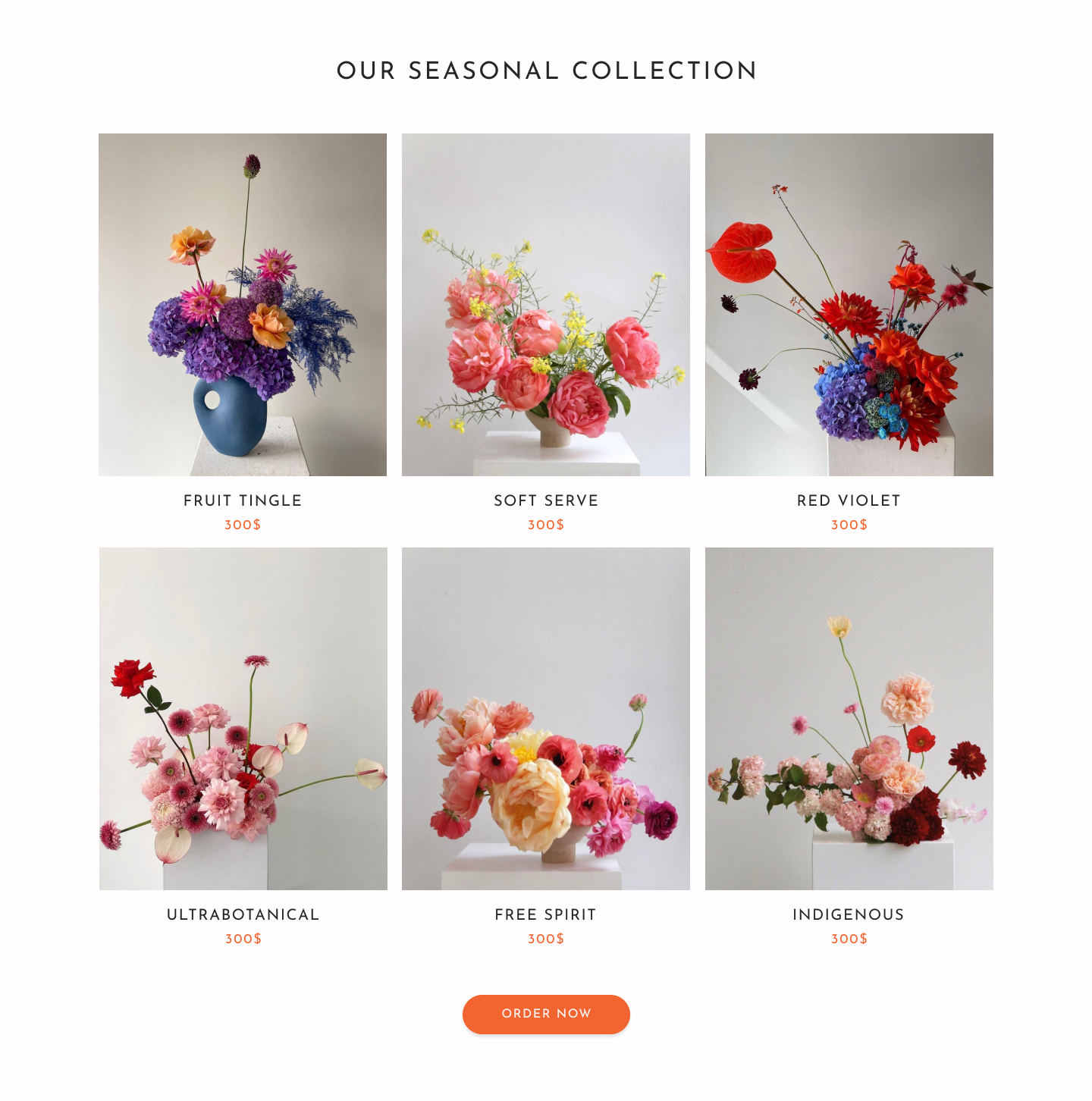Select the 300$ price under Indigenous

(x=849, y=939)
